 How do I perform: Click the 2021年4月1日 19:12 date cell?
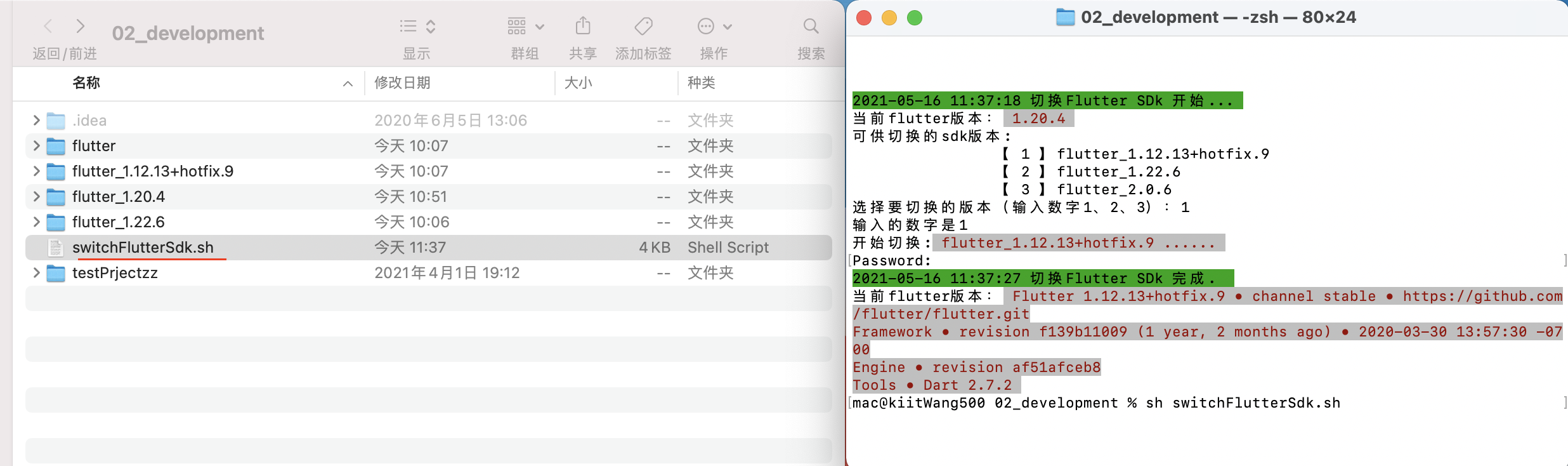click(x=447, y=272)
